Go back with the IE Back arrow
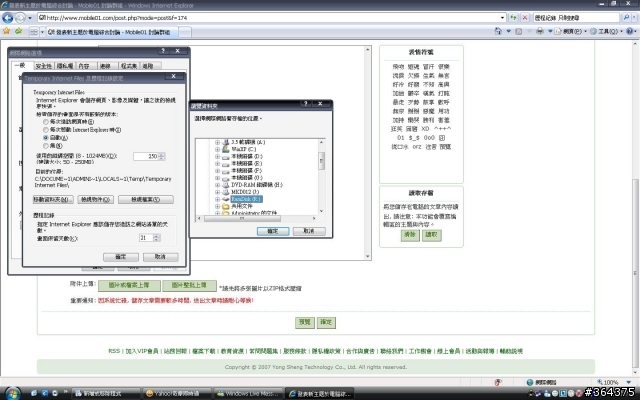Screen dimensions: 640x400 (7, 18)
